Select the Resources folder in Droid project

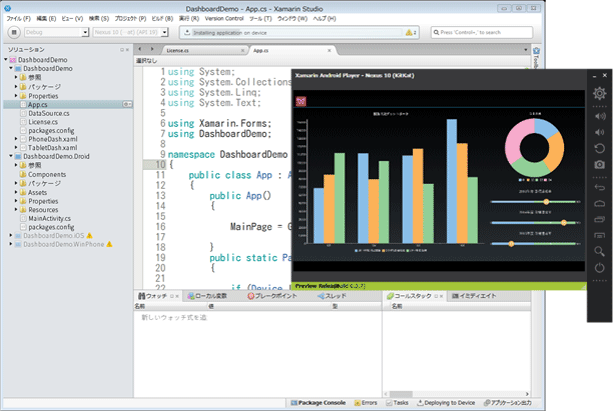click(43, 210)
